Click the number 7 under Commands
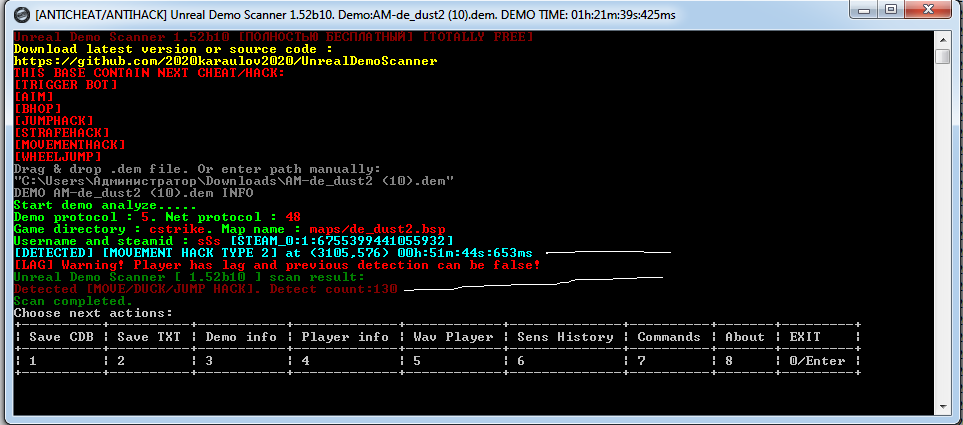The image size is (963, 425). click(641, 361)
